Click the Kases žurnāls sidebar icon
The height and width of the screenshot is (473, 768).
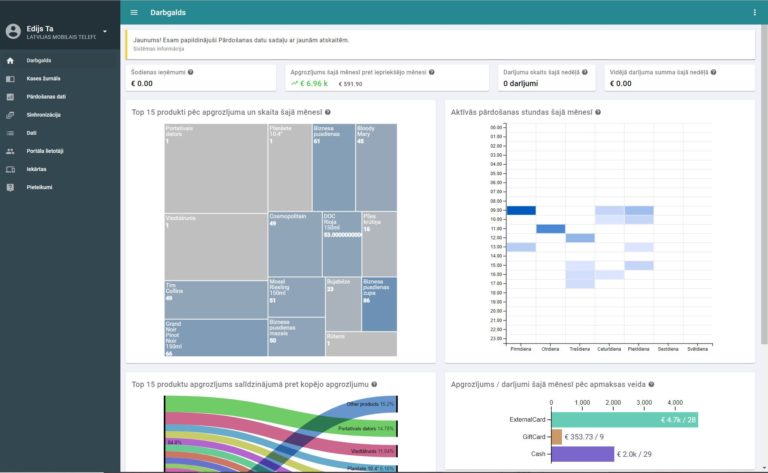tap(10, 79)
